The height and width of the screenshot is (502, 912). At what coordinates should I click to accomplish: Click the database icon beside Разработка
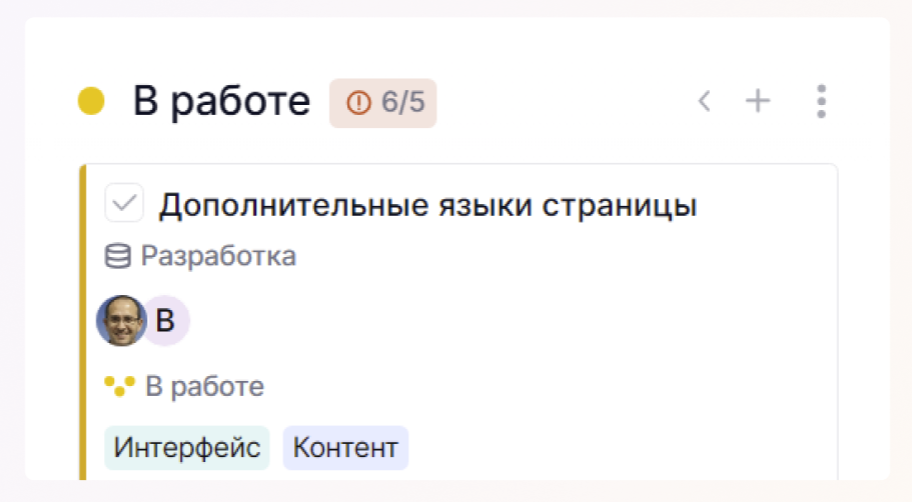point(118,257)
